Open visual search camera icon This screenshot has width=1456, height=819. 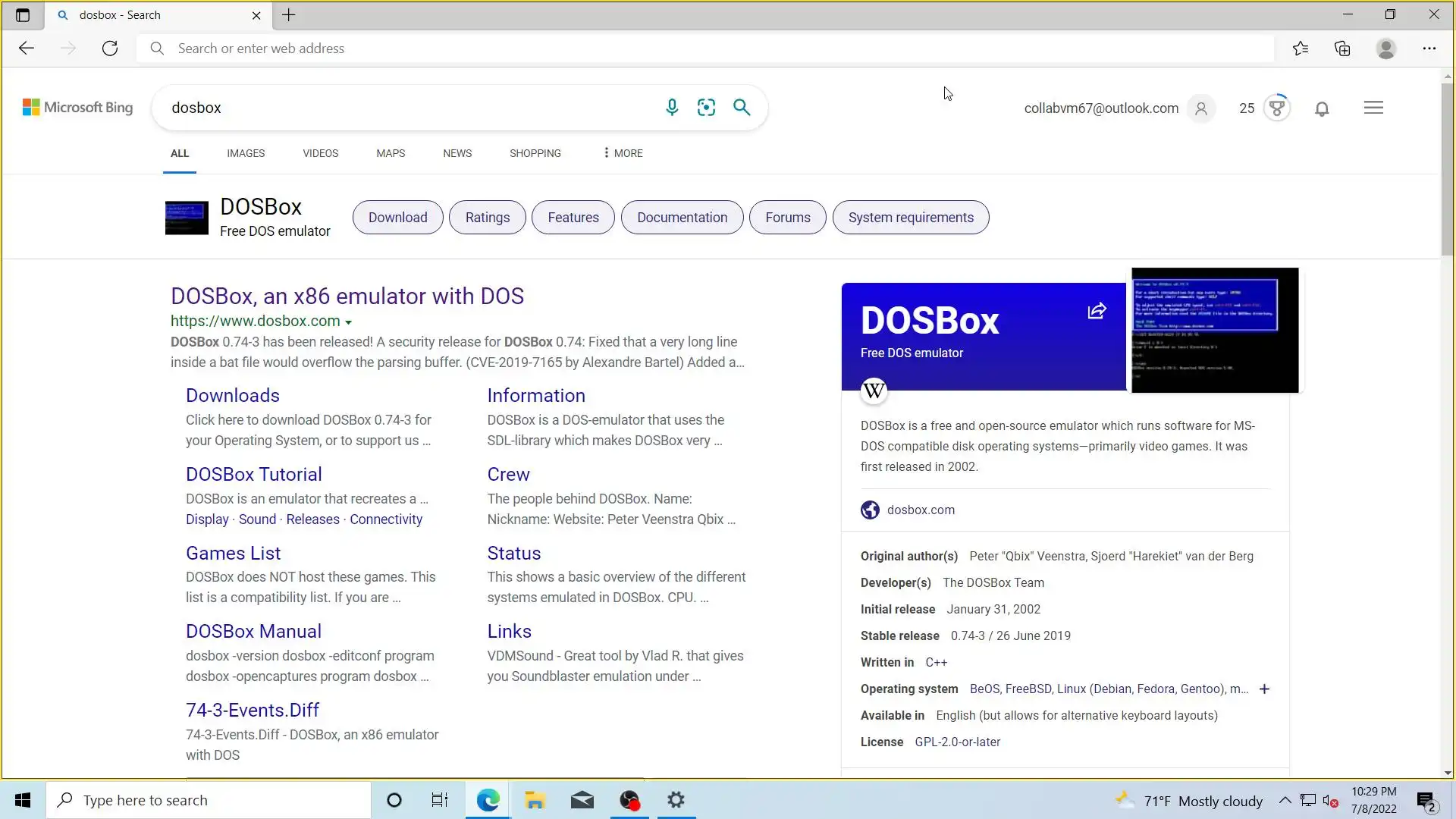[706, 108]
